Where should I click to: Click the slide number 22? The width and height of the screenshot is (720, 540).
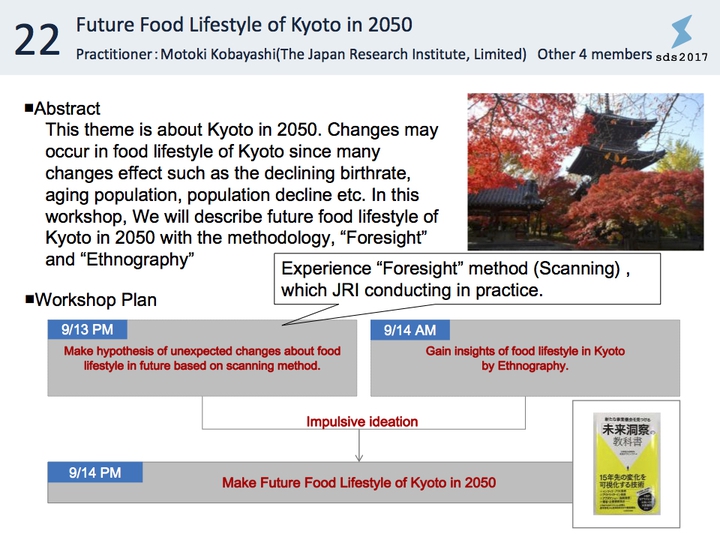pyautogui.click(x=37, y=40)
